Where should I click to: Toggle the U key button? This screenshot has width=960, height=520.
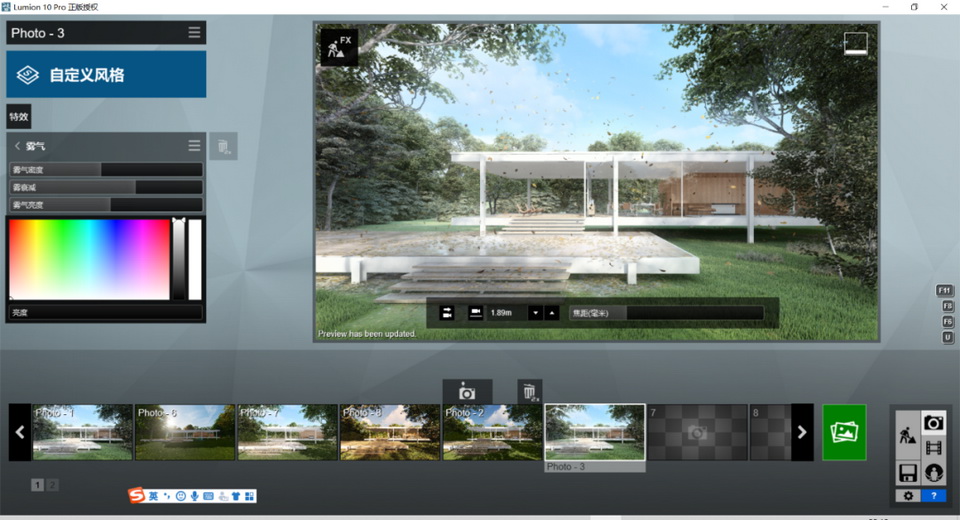click(946, 338)
